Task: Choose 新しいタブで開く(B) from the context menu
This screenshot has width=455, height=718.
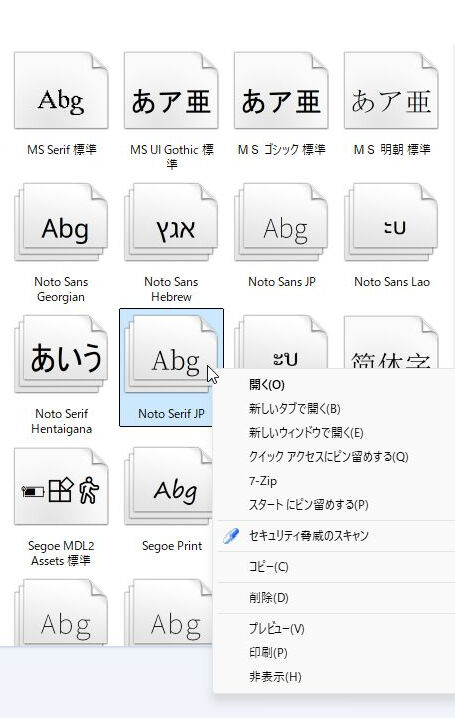Action: pyautogui.click(x=295, y=408)
